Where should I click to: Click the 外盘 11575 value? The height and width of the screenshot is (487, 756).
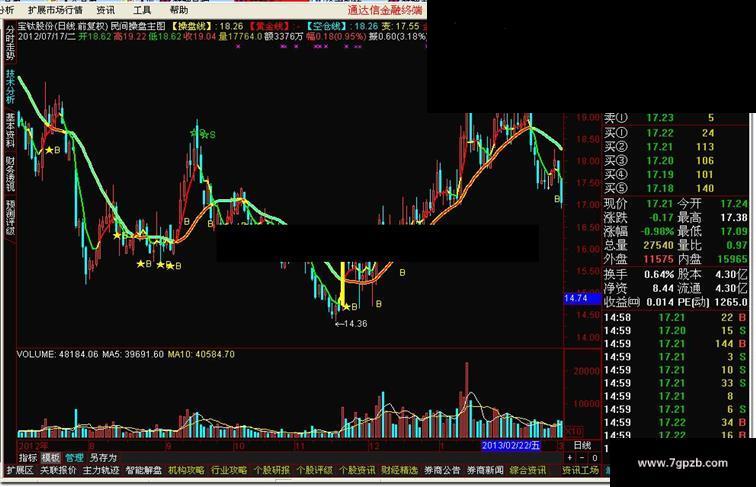click(658, 259)
